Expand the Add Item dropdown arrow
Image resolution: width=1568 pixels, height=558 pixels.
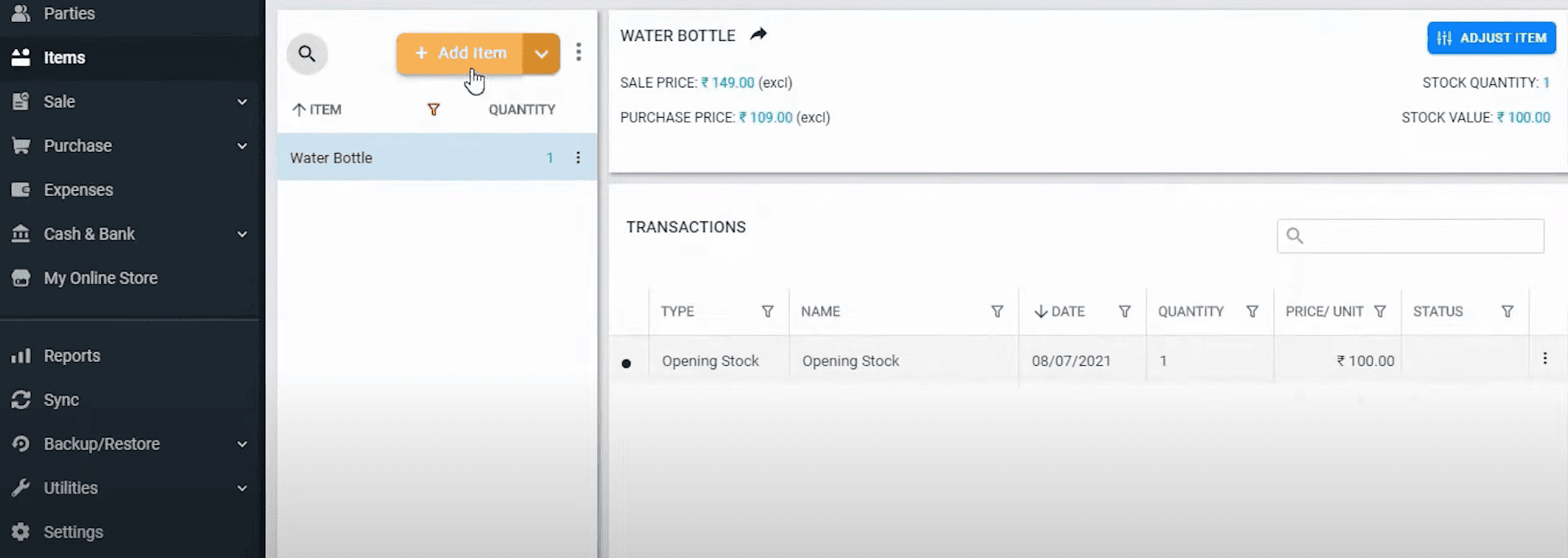(x=541, y=54)
